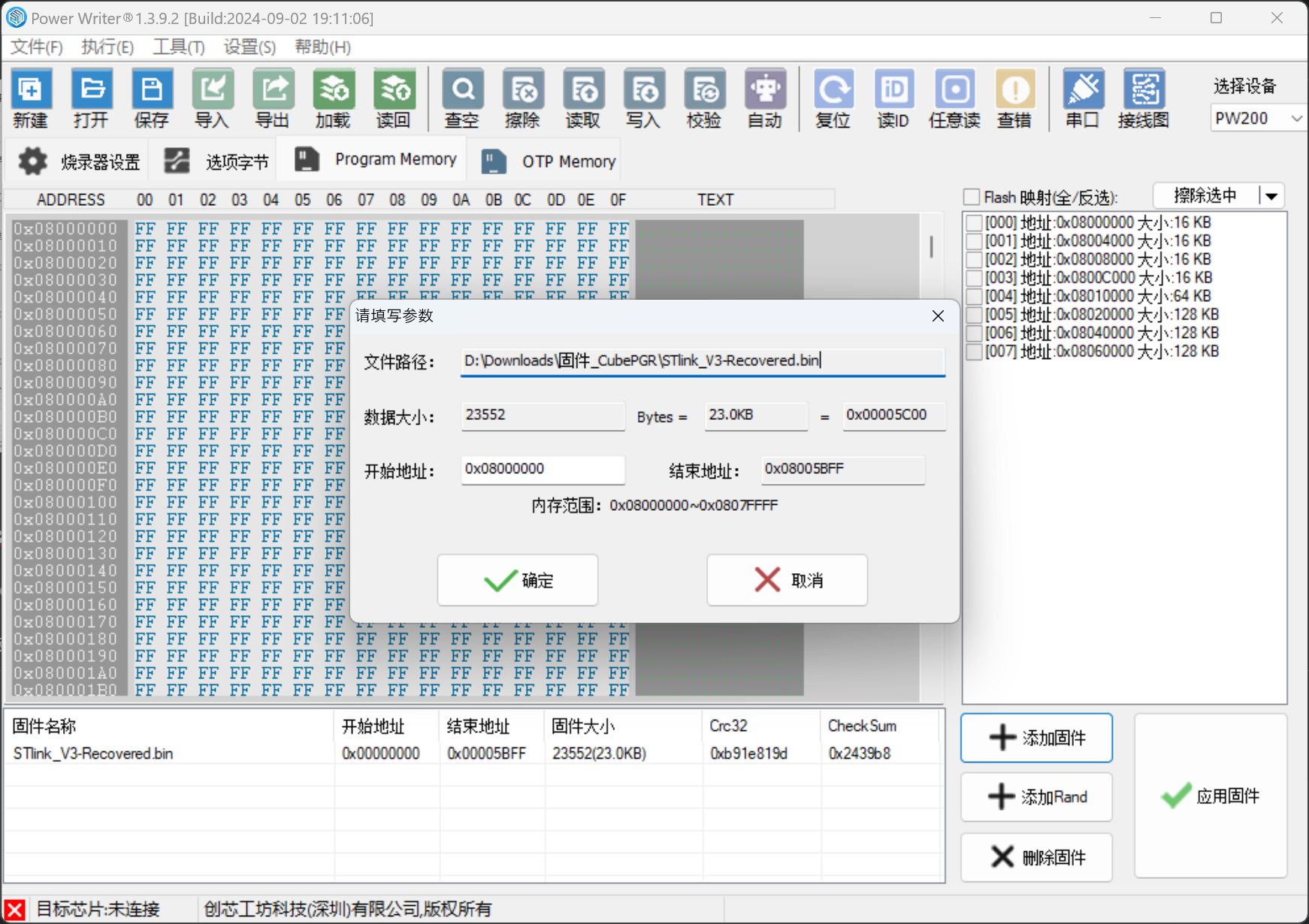Switch to the 烧录器设置 tab

77,161
